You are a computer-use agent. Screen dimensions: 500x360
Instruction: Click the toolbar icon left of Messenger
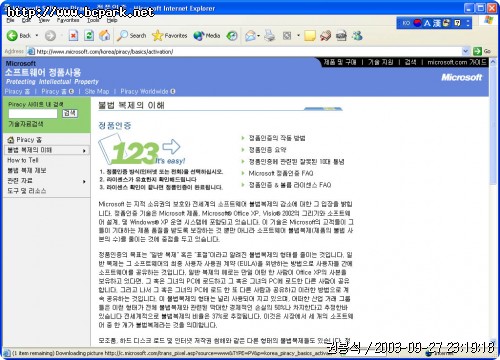pyautogui.click(x=341, y=35)
